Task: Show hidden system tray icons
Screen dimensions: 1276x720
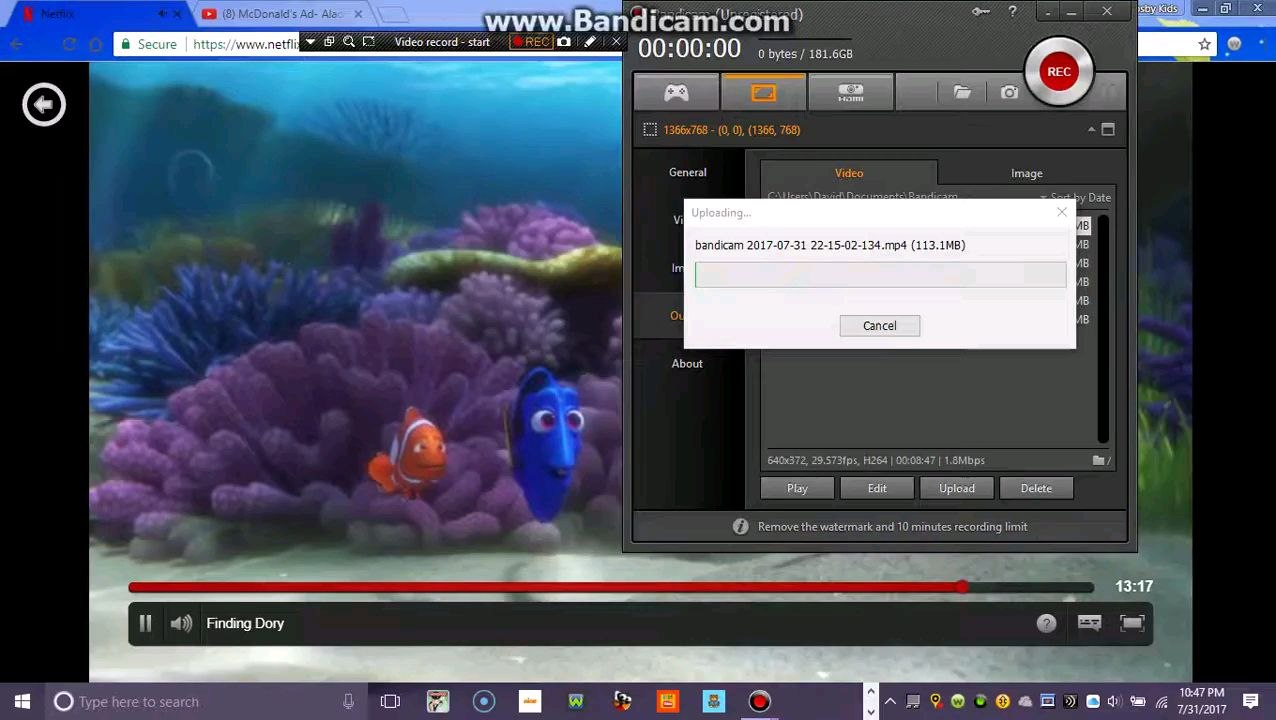Action: [890, 702]
